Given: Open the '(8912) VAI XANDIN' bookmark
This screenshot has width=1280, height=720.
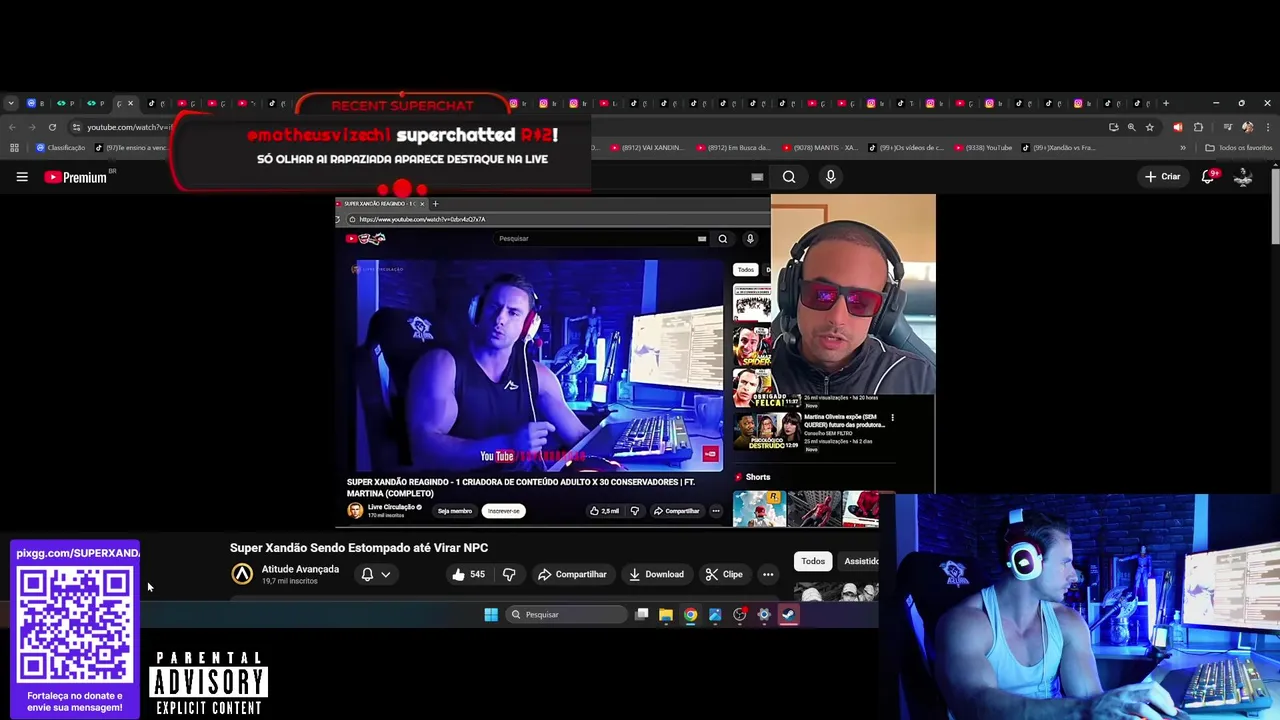Looking at the screenshot, I should tap(646, 148).
